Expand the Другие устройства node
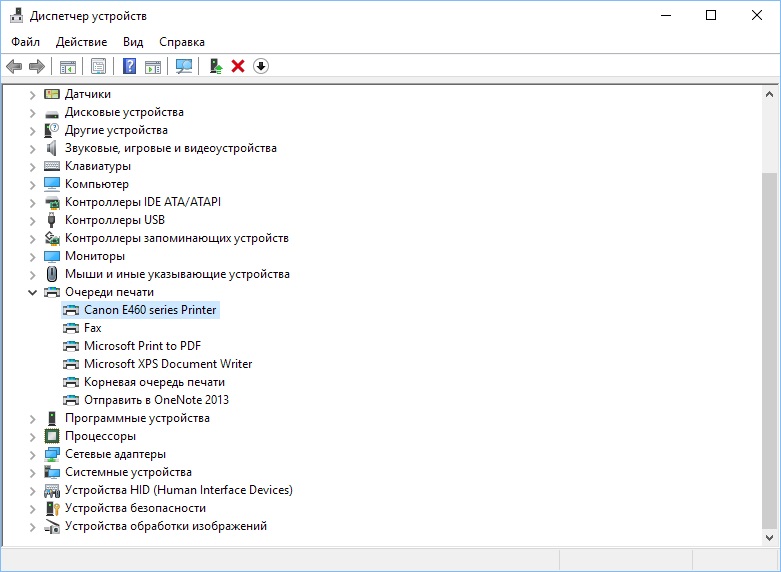Screen dimensions: 781x572 (x=32, y=131)
